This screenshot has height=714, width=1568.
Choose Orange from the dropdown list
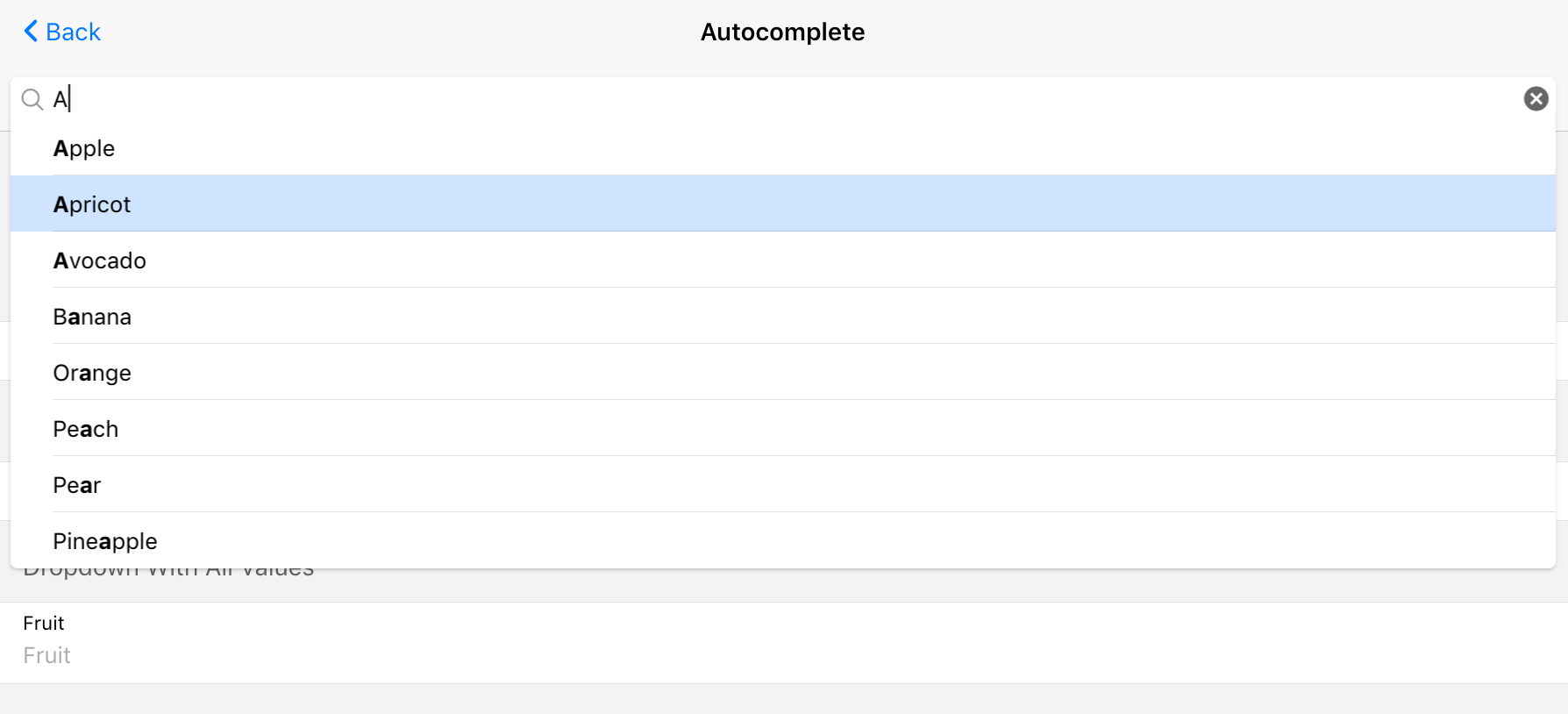click(92, 373)
